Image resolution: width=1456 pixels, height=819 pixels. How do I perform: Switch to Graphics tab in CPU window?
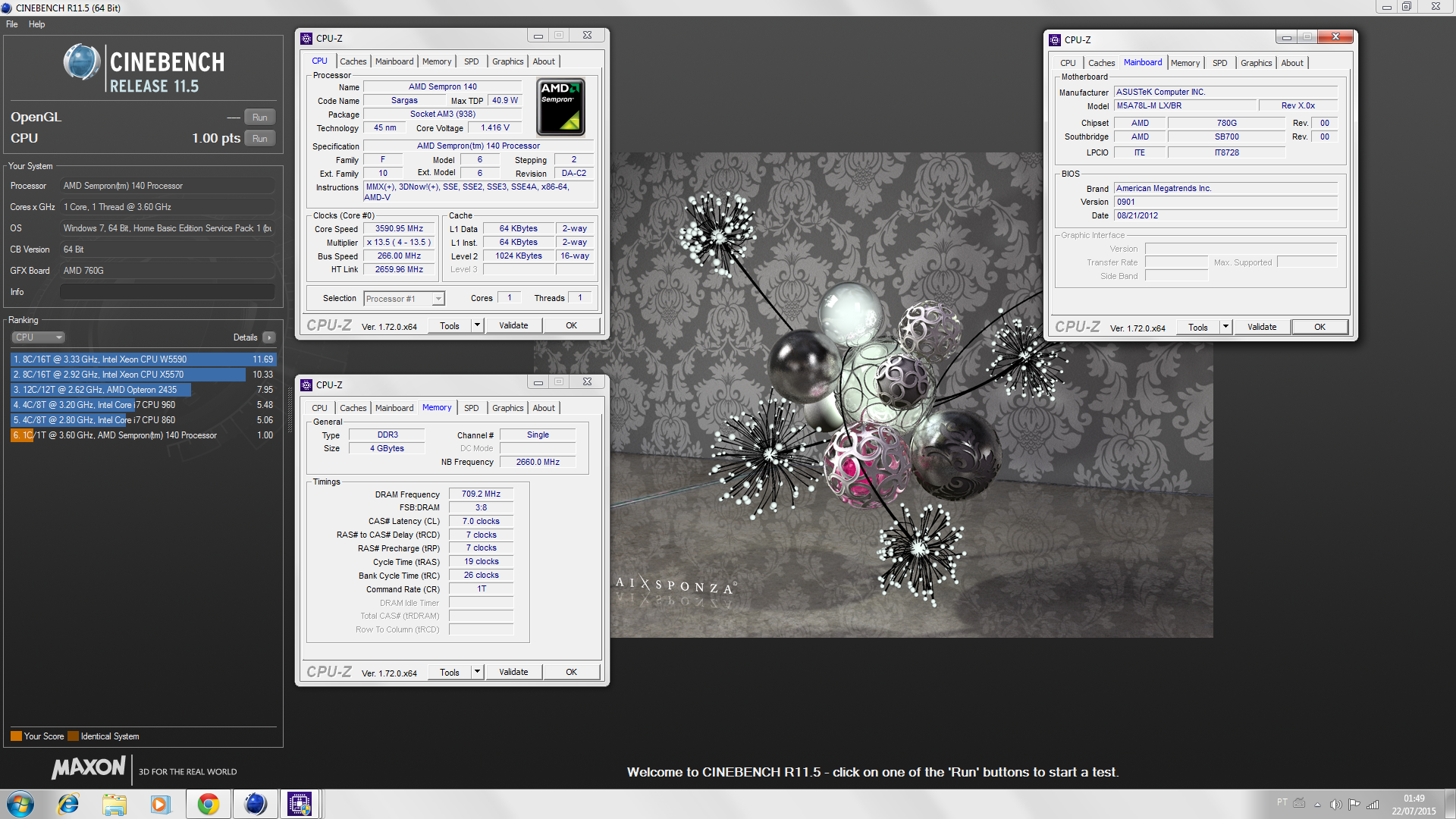coord(507,61)
